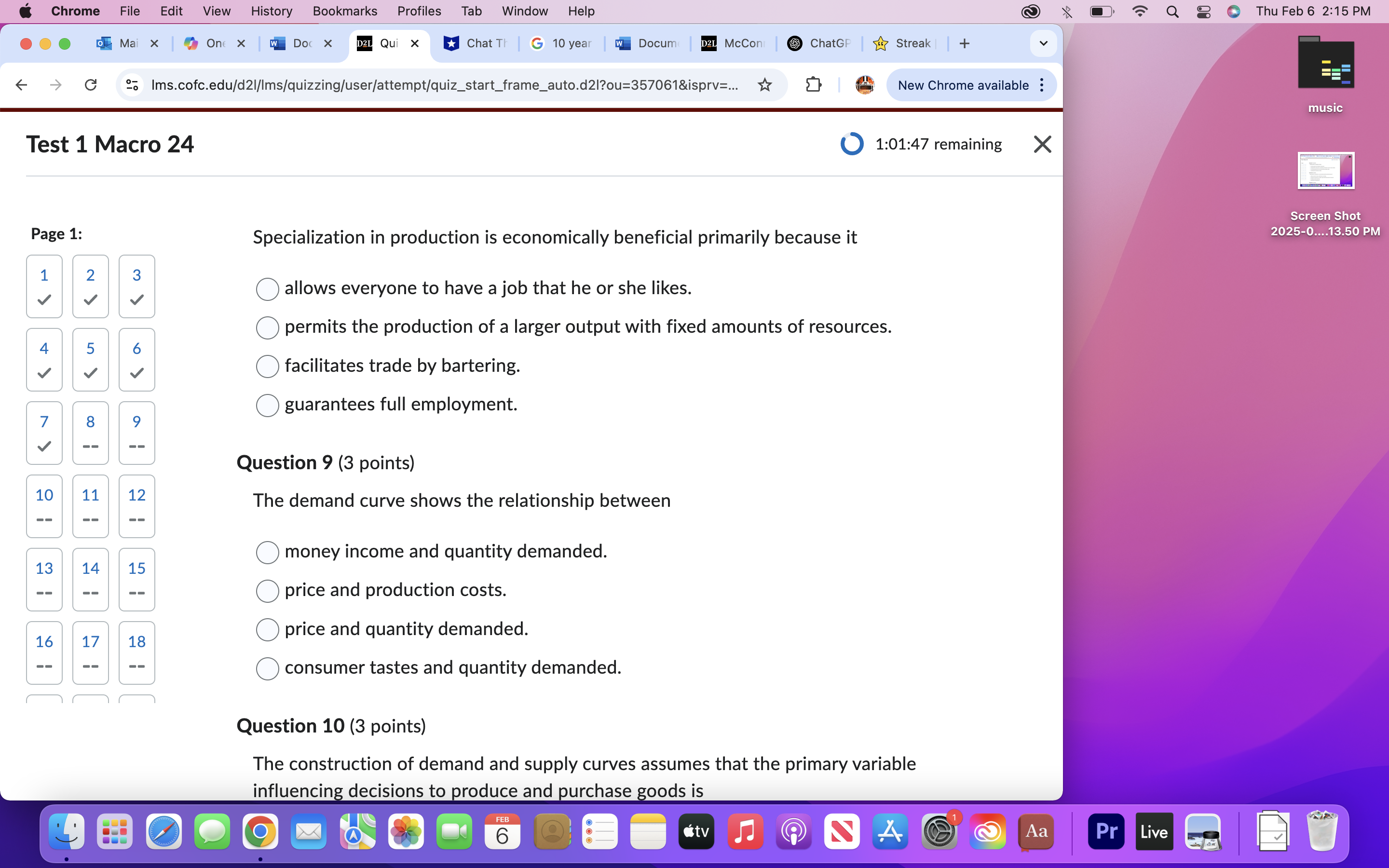Expand the tab search chevron in Chrome

click(x=1043, y=43)
